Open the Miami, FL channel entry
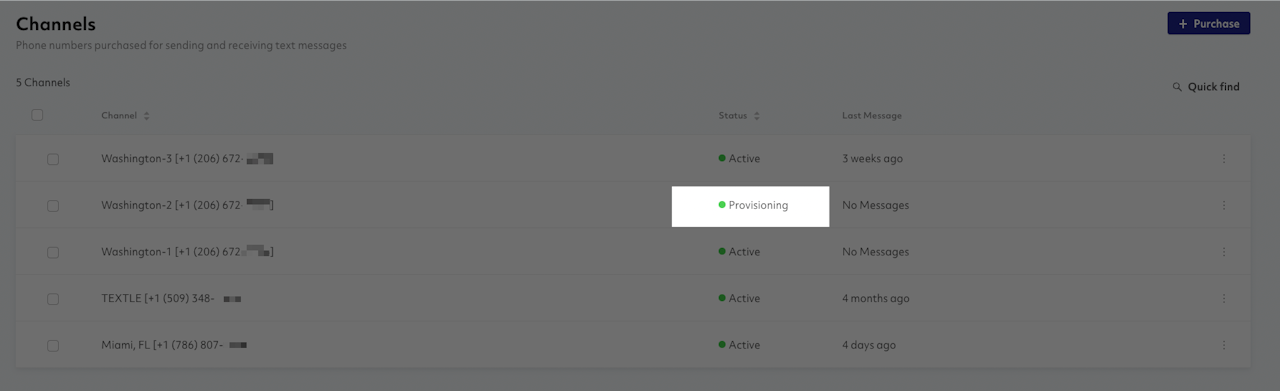This screenshot has height=391, width=1280. 632,345
